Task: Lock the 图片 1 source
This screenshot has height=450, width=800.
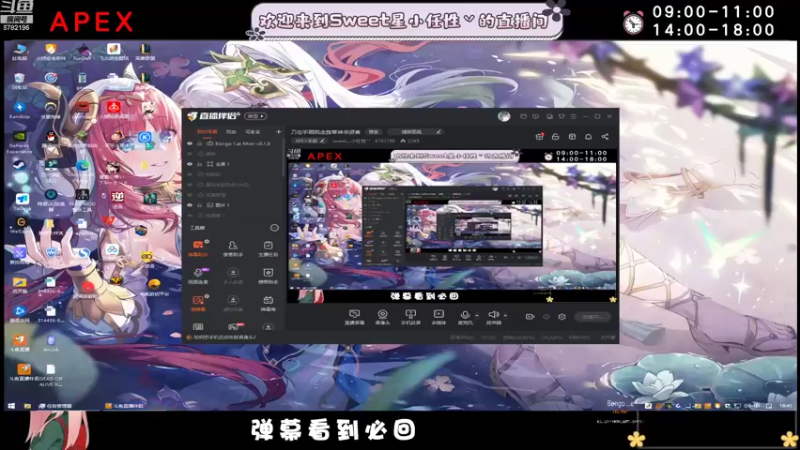Action: (200, 205)
